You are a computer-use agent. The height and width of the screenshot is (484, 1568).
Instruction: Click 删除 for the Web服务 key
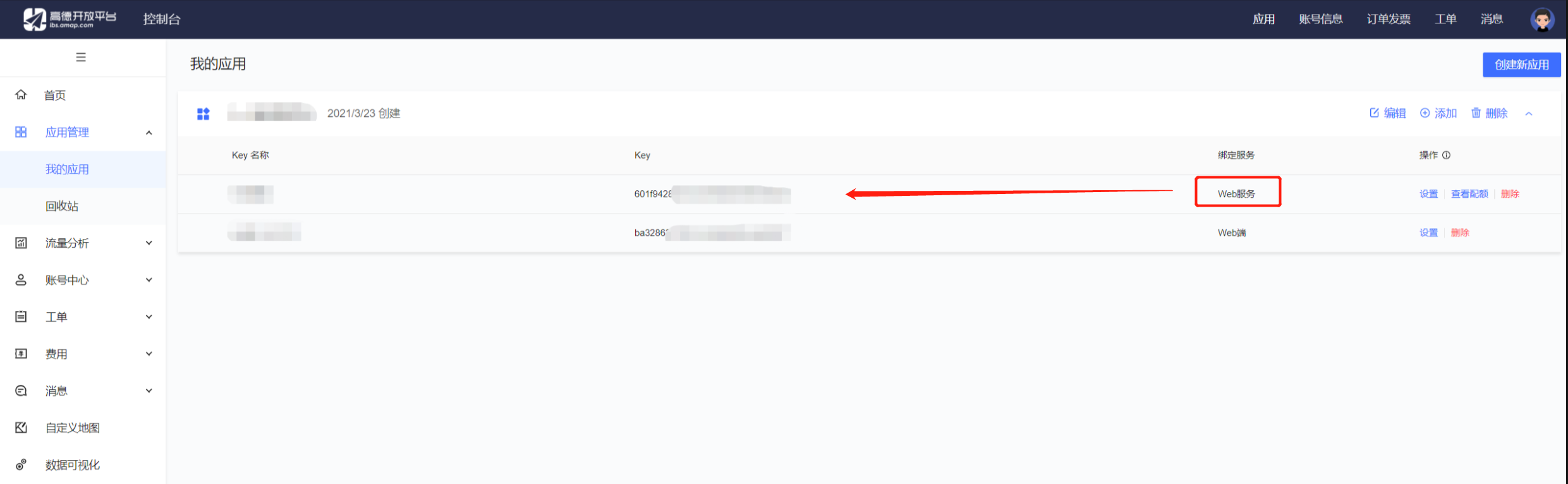[x=1510, y=194]
